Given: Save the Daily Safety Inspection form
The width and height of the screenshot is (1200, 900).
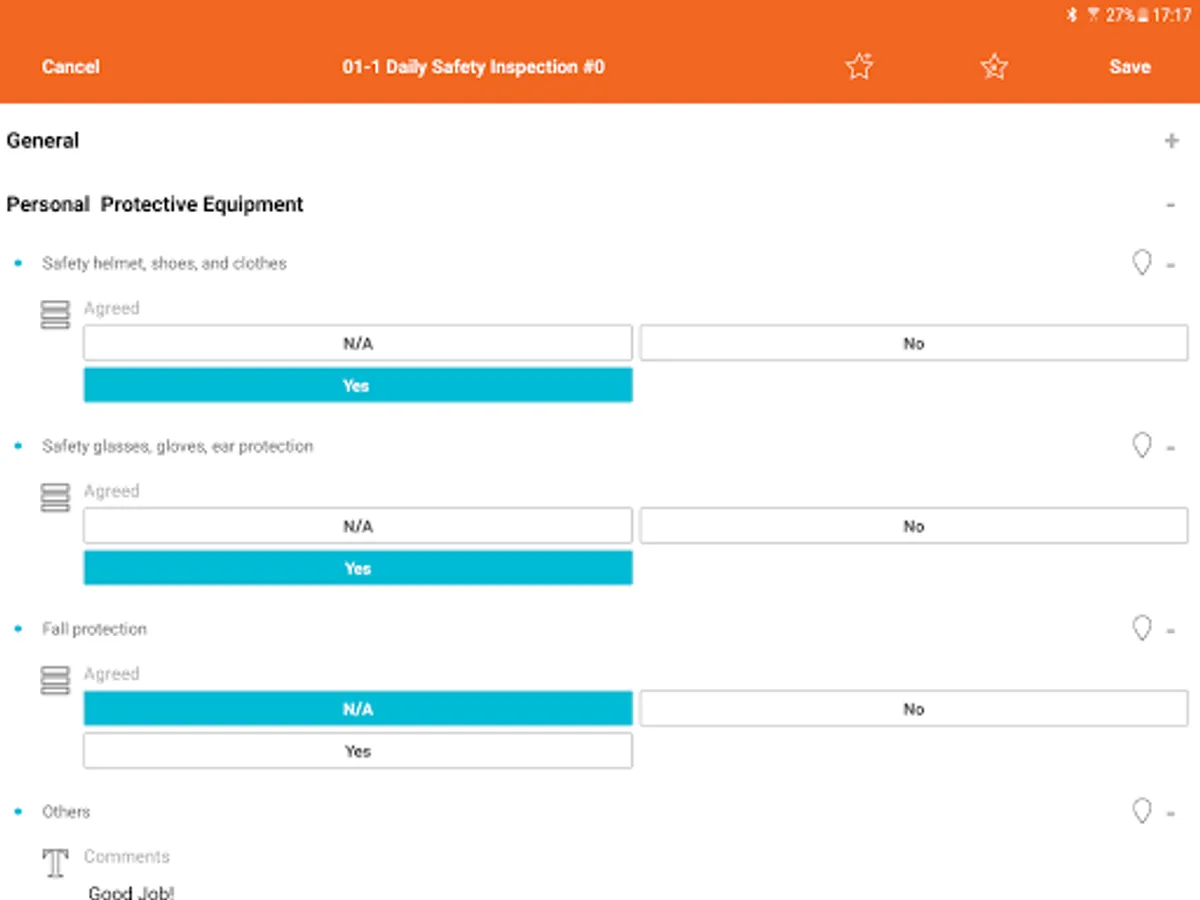Looking at the screenshot, I should (1129, 67).
